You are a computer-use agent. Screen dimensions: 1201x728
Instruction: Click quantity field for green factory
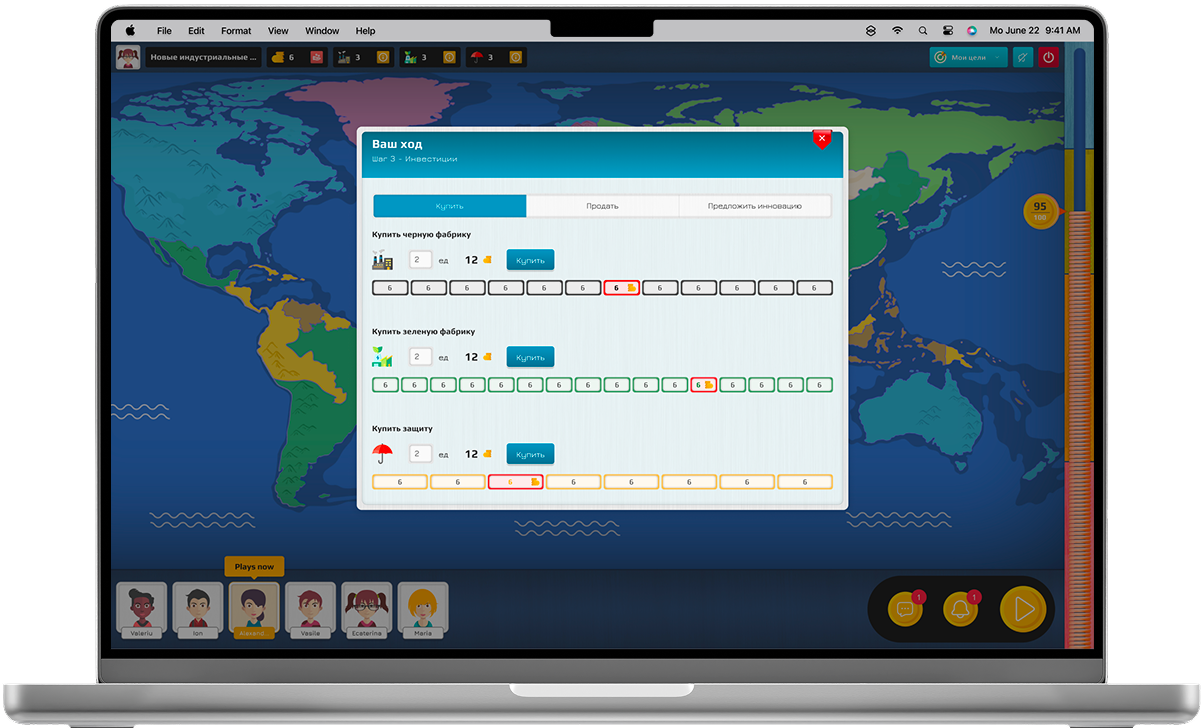point(420,357)
